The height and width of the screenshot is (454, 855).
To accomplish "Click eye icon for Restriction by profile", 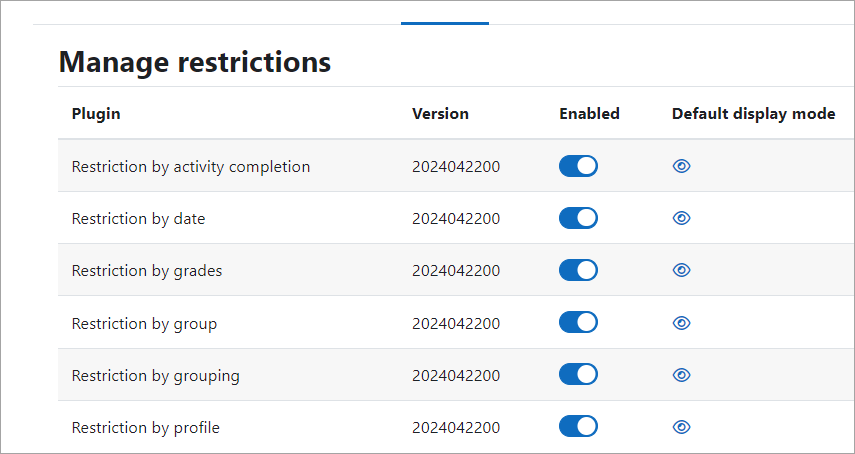I will coord(681,427).
